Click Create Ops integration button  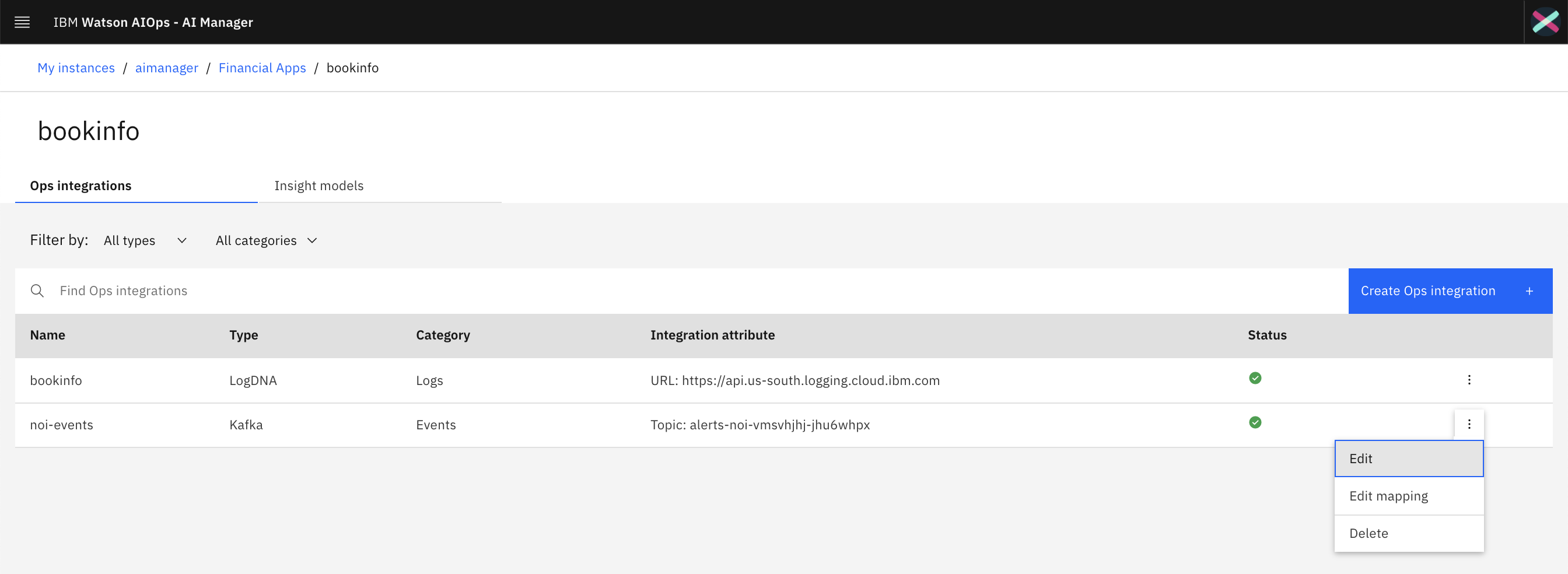[1450, 291]
